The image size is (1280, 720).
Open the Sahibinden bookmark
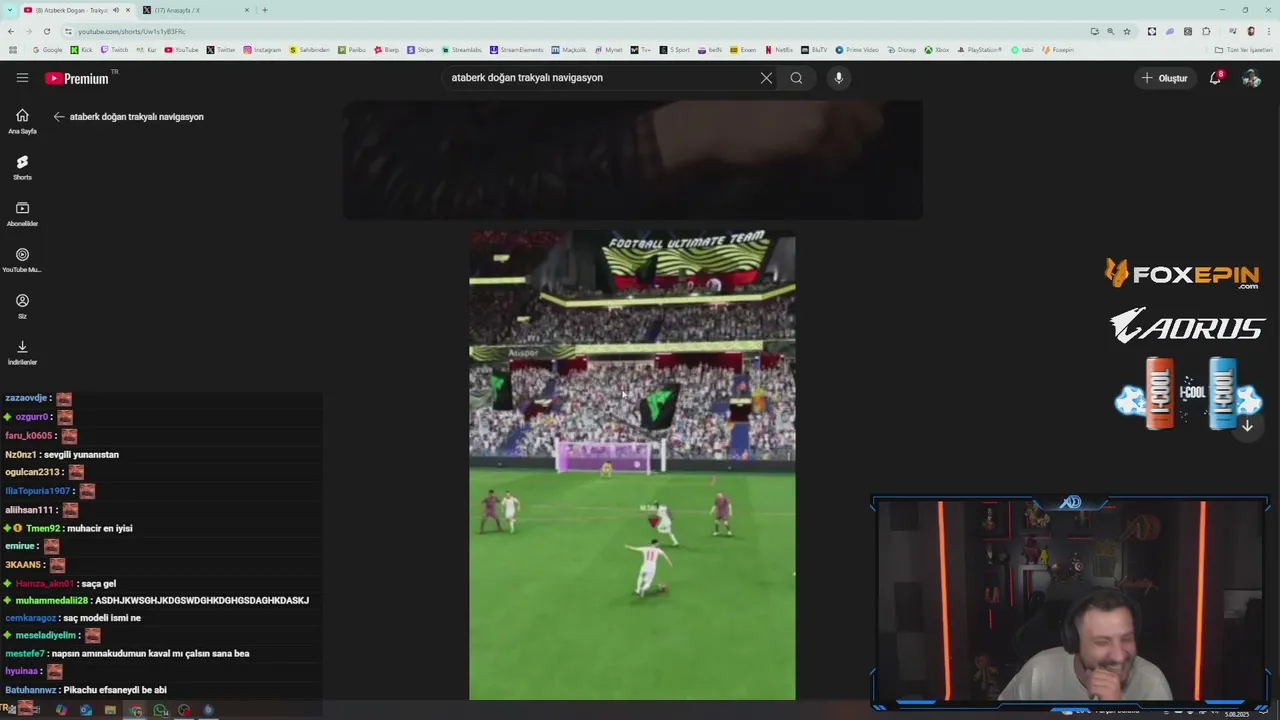click(309, 50)
